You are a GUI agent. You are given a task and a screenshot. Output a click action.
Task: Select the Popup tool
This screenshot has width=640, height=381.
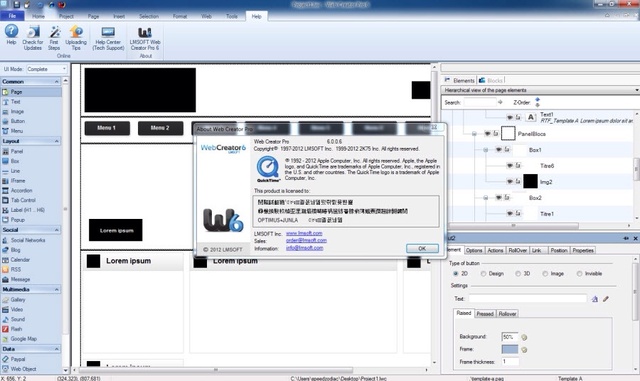31,220
